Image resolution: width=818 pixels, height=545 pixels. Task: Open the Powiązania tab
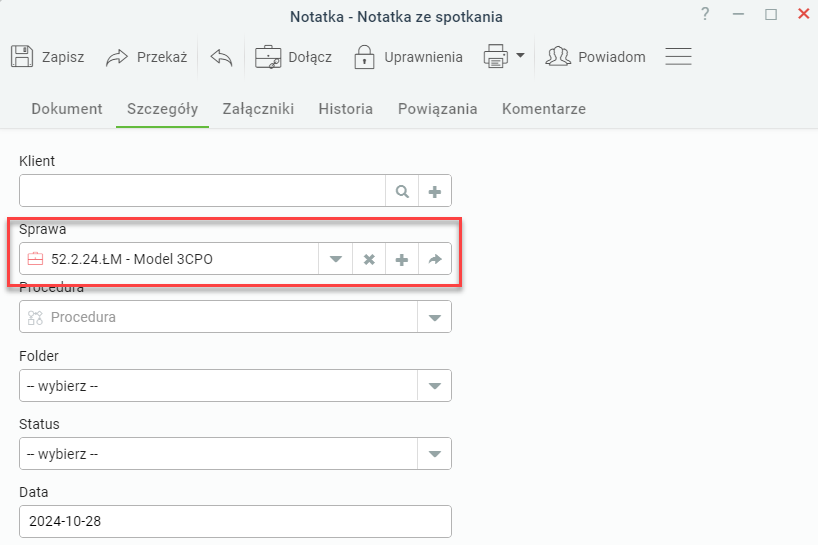click(x=437, y=108)
